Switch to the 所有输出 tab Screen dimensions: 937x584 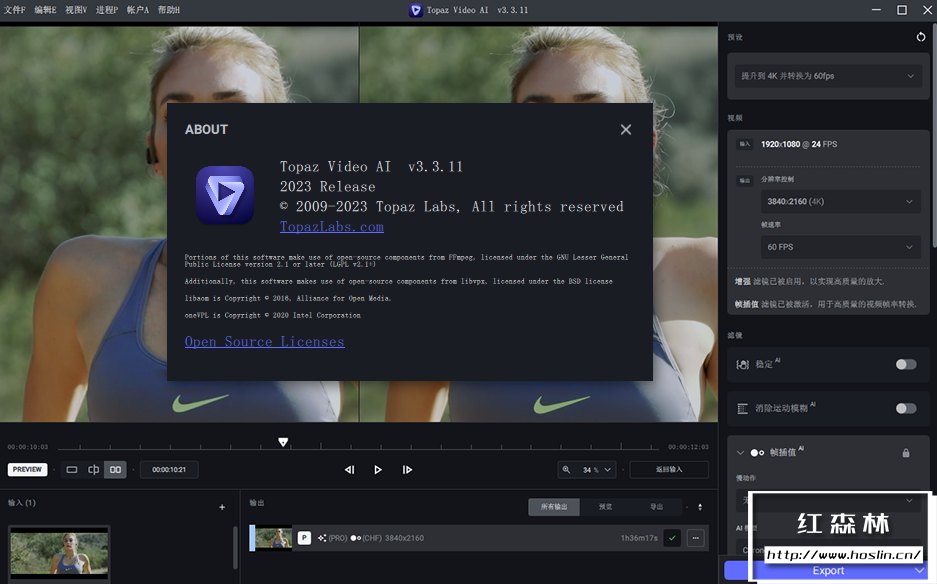pos(554,507)
